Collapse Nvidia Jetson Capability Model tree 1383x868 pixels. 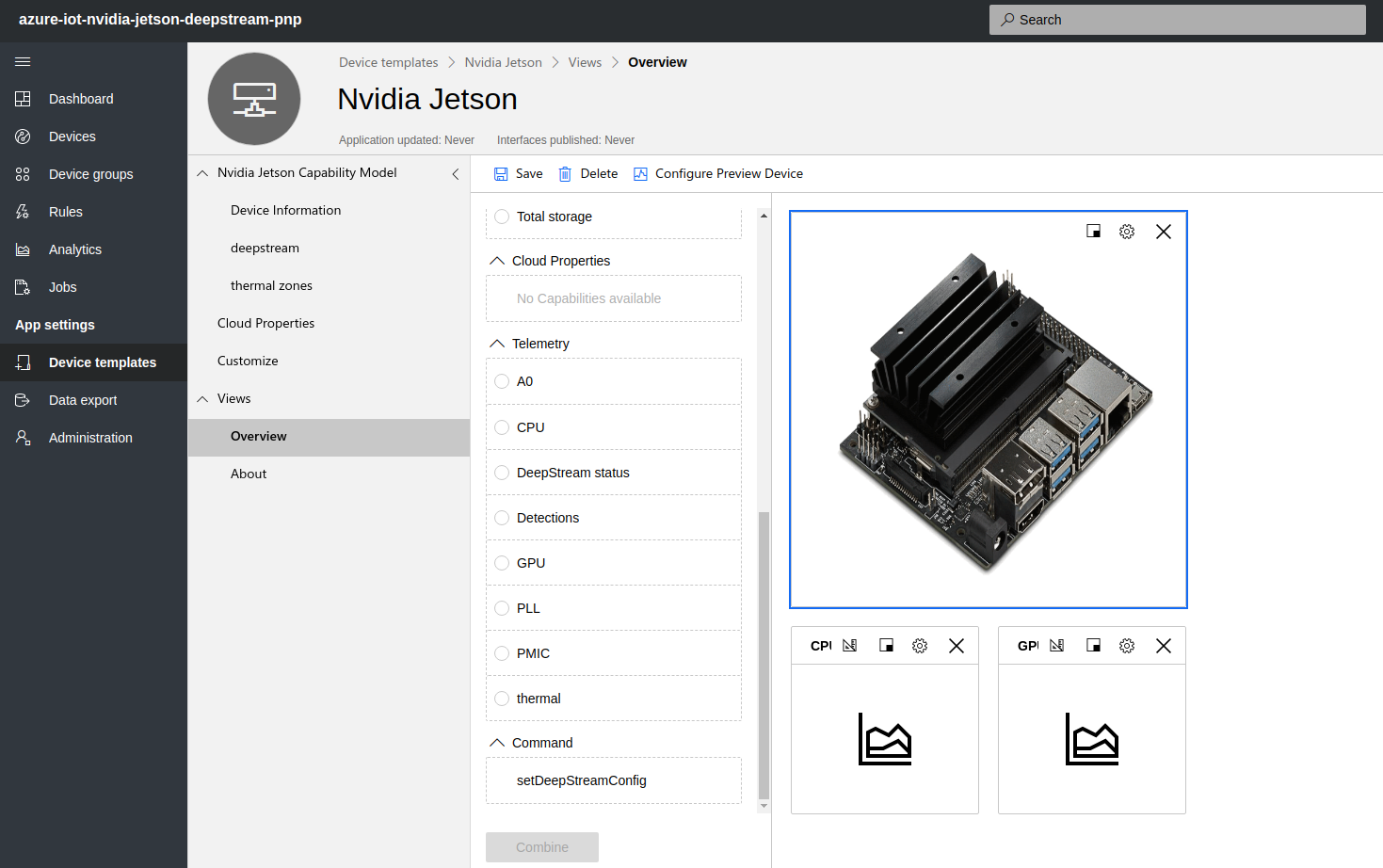point(202,173)
